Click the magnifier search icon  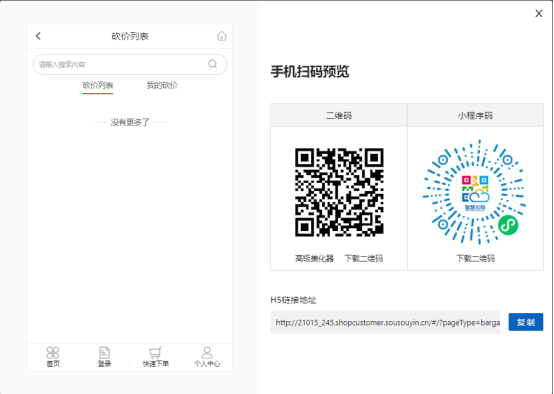coord(212,64)
